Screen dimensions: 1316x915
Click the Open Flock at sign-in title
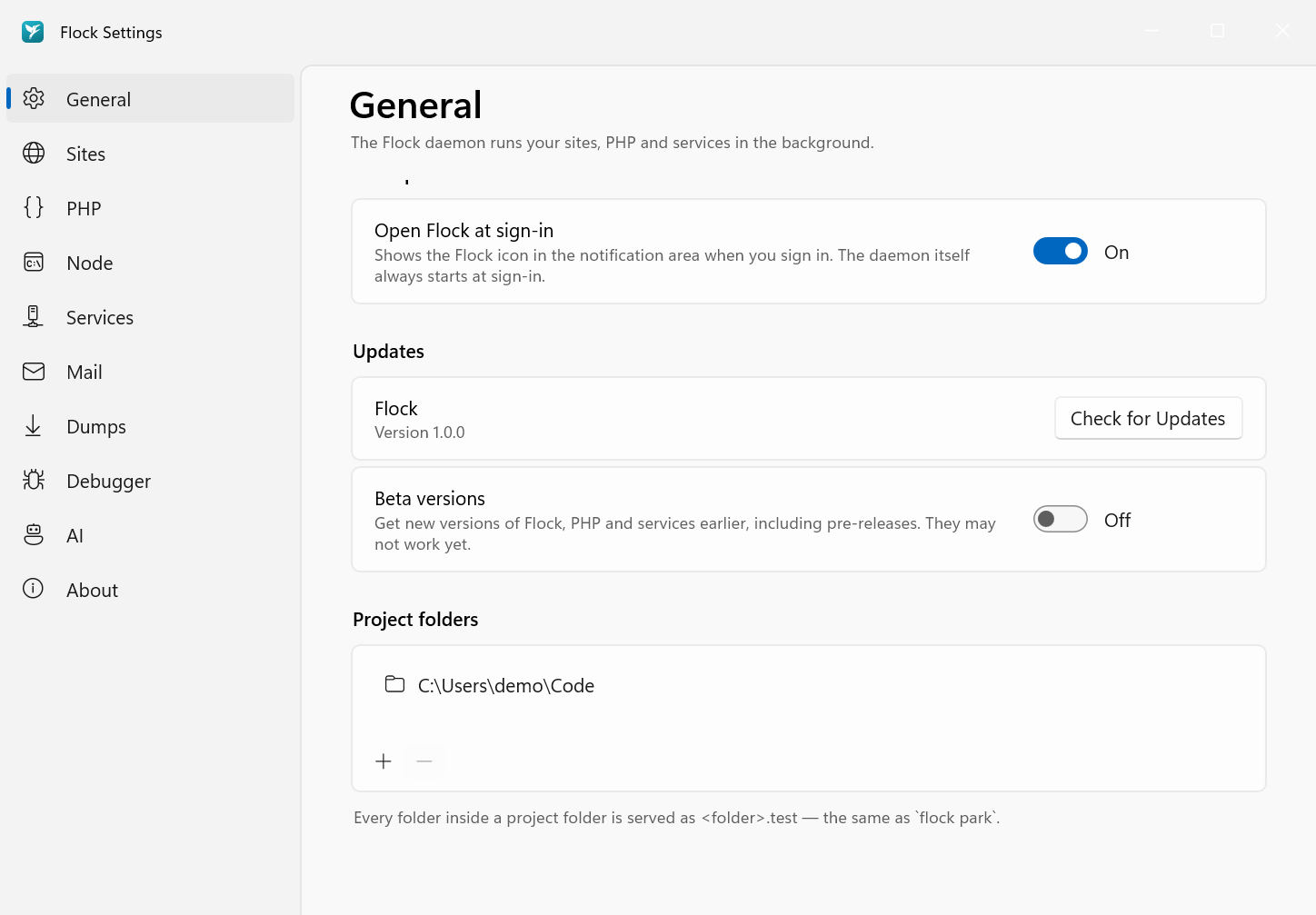tap(464, 231)
